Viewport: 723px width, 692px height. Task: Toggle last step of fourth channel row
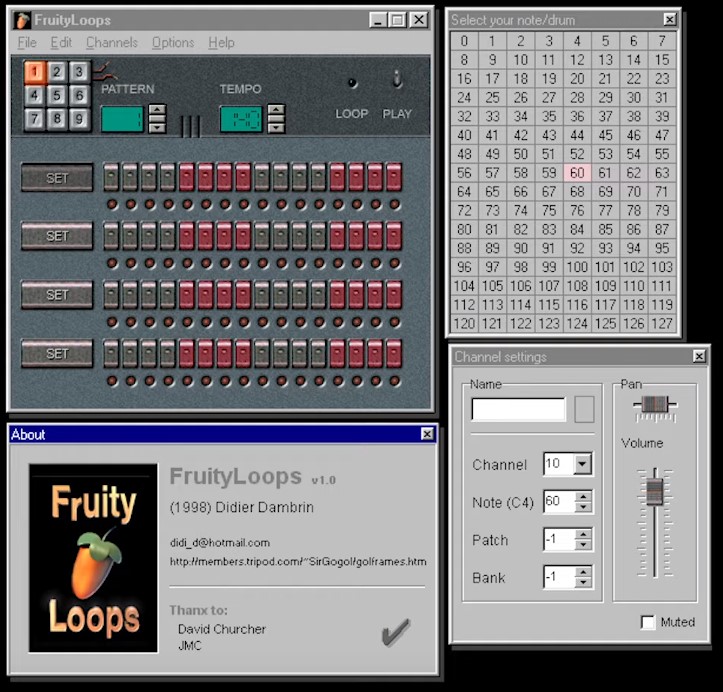394,354
